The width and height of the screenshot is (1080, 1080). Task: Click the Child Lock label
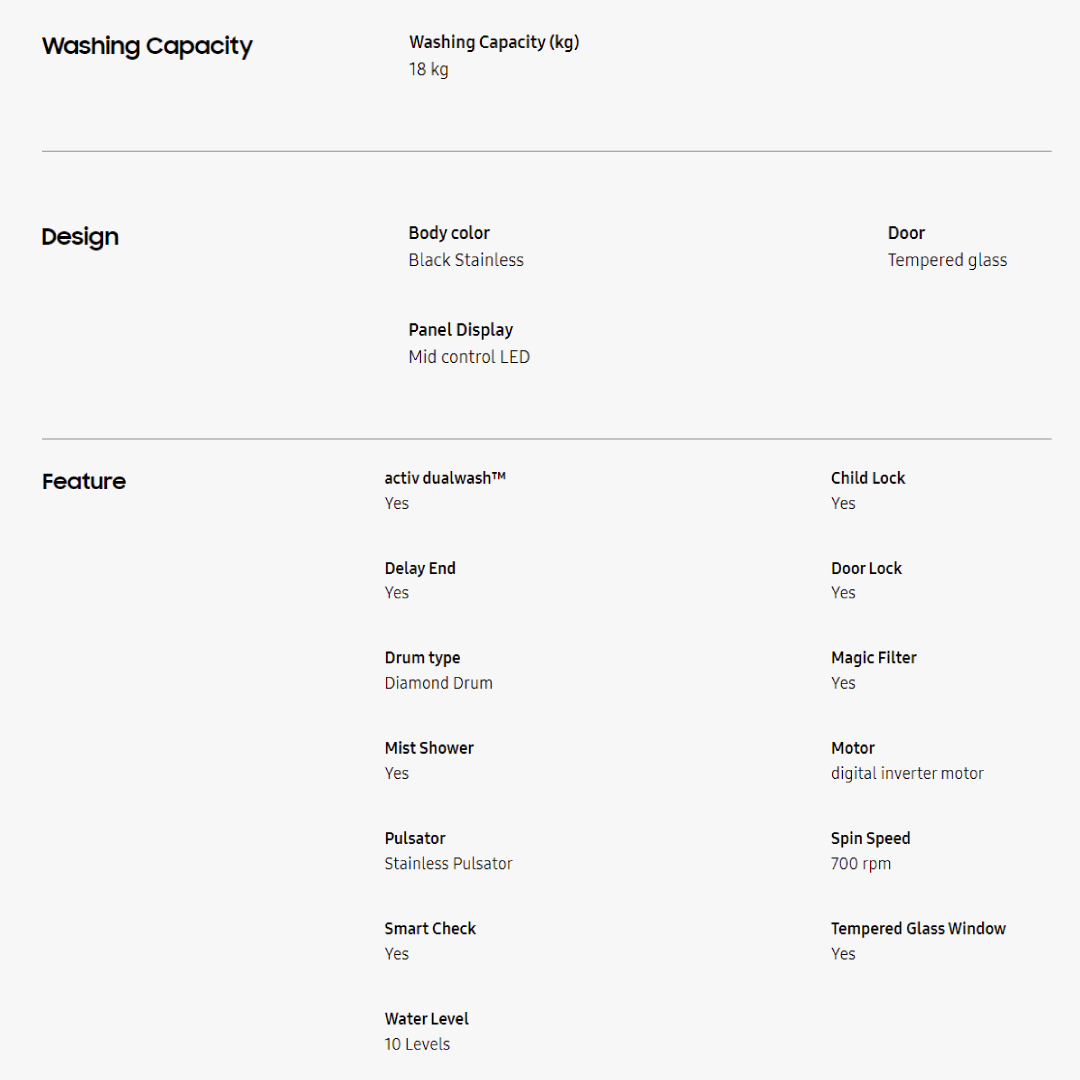click(x=868, y=478)
